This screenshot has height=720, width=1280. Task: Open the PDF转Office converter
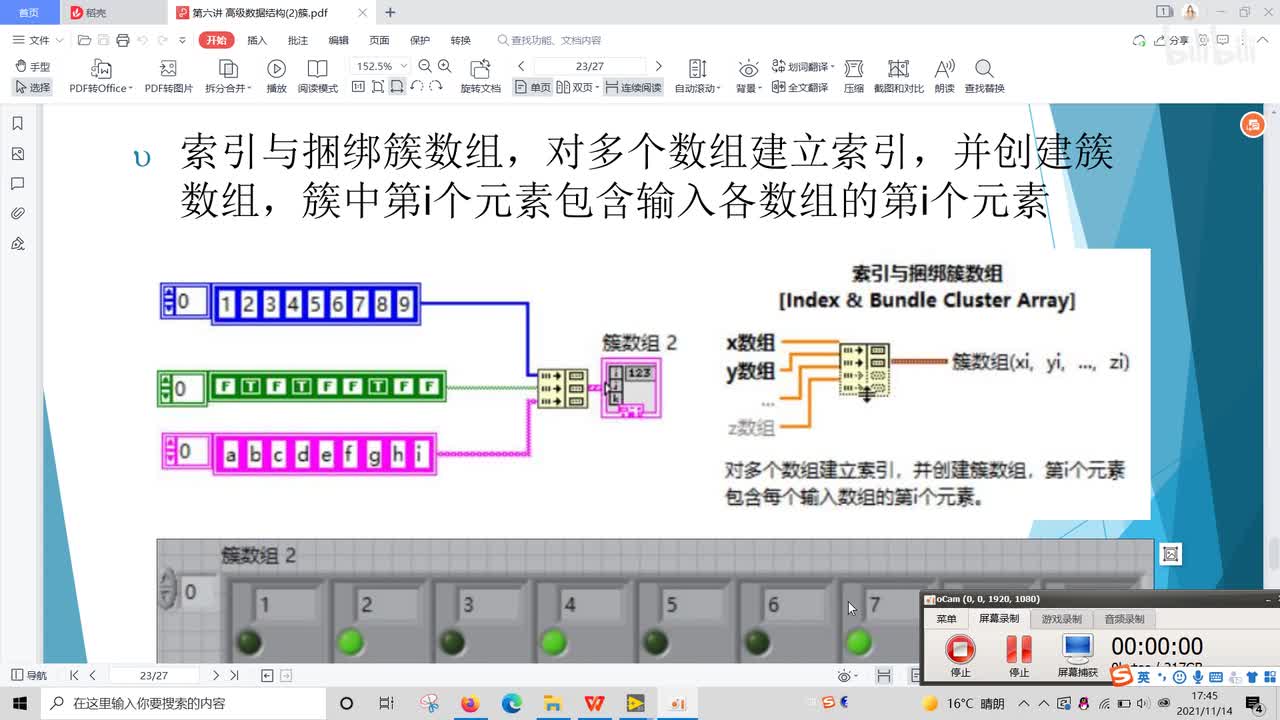click(x=101, y=76)
